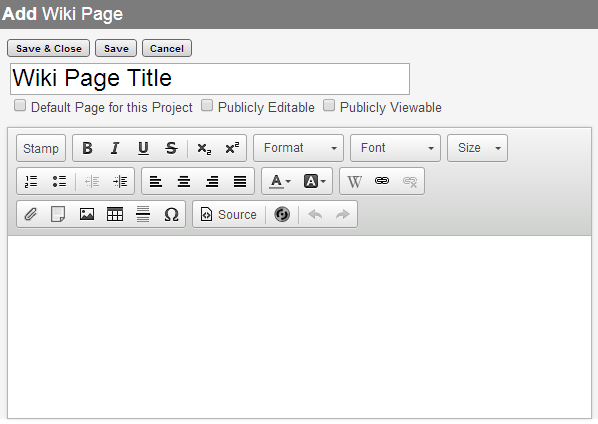The height and width of the screenshot is (424, 598).
Task: Toggle strikethrough text formatting
Action: [171, 148]
